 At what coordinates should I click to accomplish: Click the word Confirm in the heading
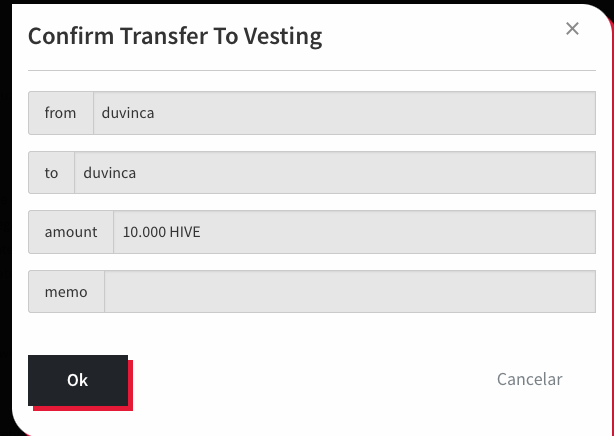71,36
